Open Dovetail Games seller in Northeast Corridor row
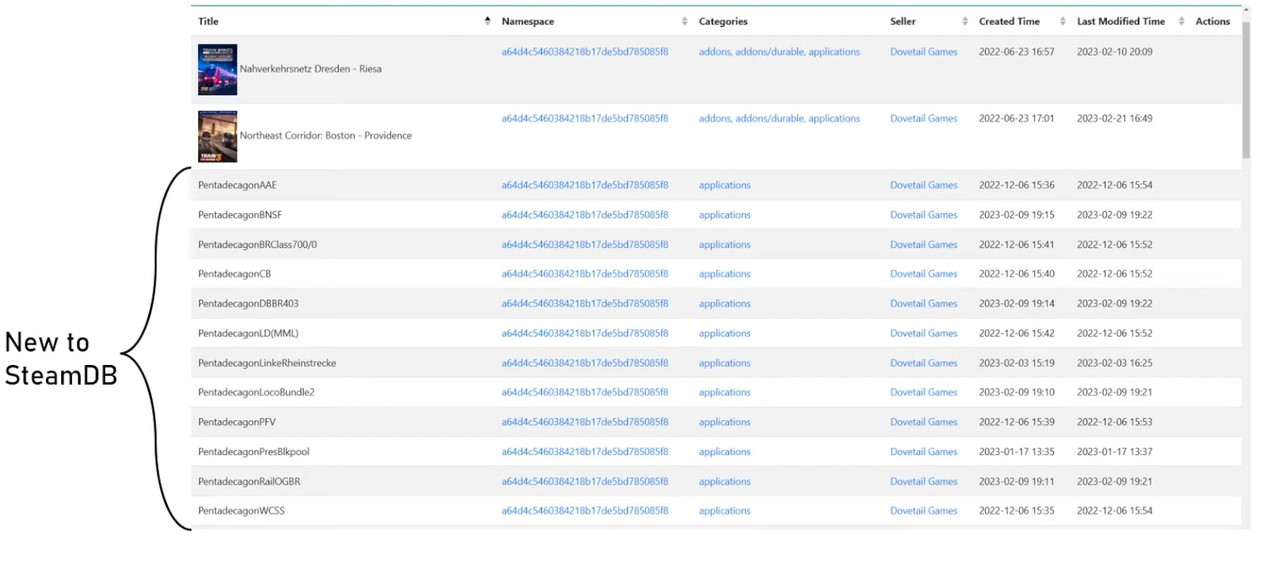The width and height of the screenshot is (1280, 588). click(924, 118)
